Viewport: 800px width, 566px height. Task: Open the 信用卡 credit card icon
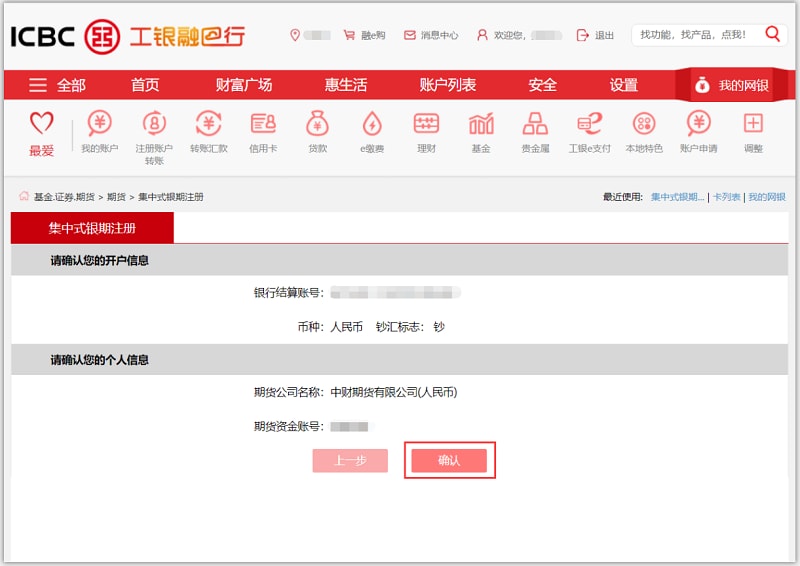point(263,124)
